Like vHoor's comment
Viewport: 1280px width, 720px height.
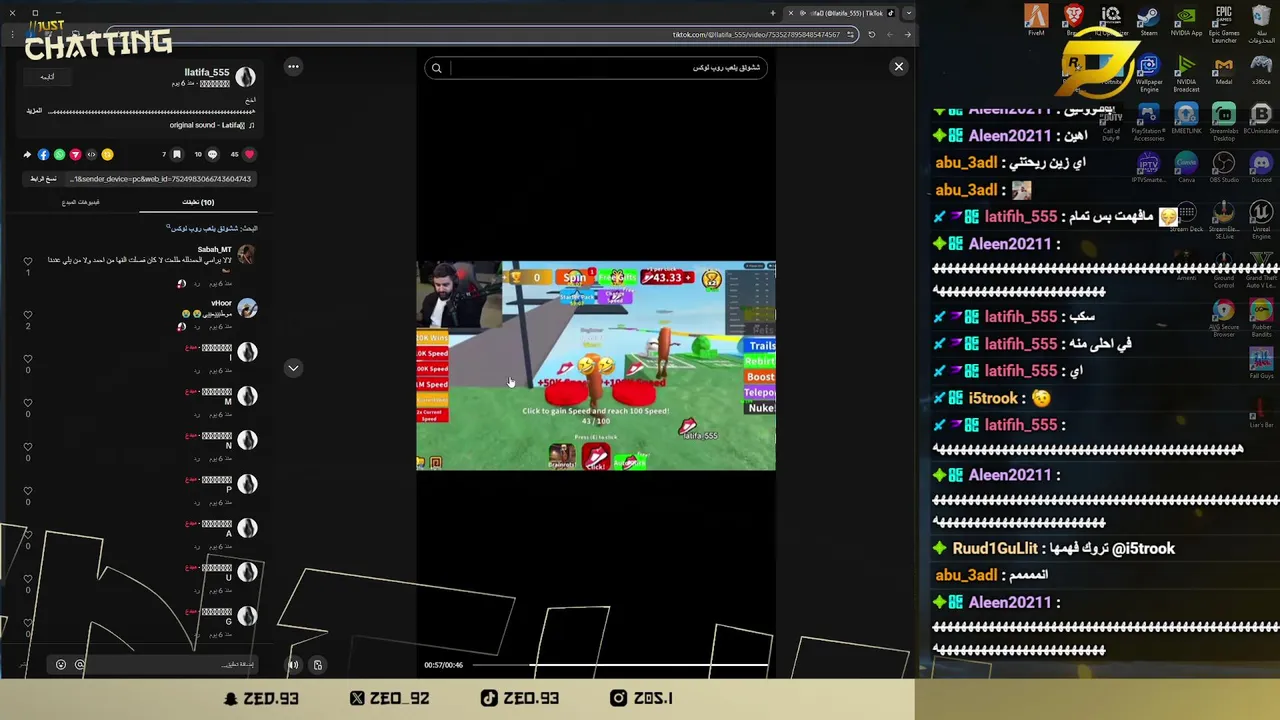pos(28,315)
